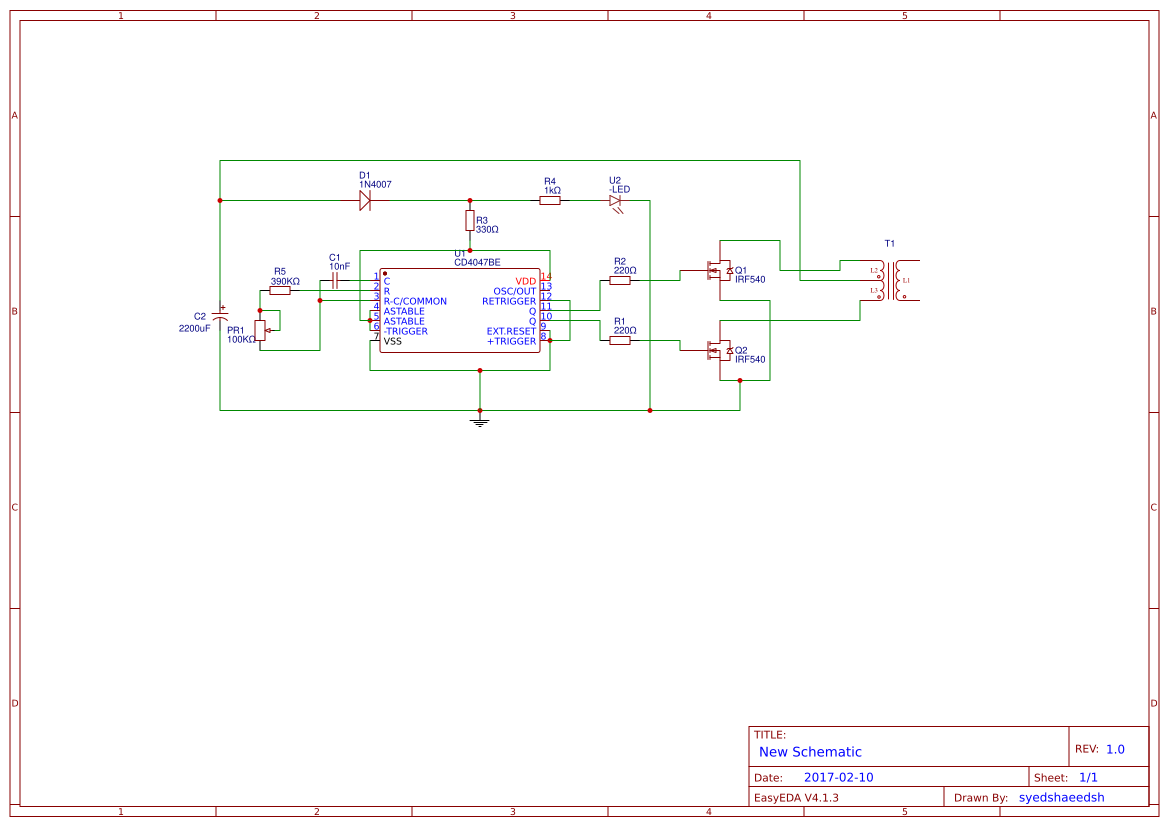Viewport: 1169px width, 827px height.
Task: Click the OSC/OUT pin label on U1
Action: [x=512, y=289]
